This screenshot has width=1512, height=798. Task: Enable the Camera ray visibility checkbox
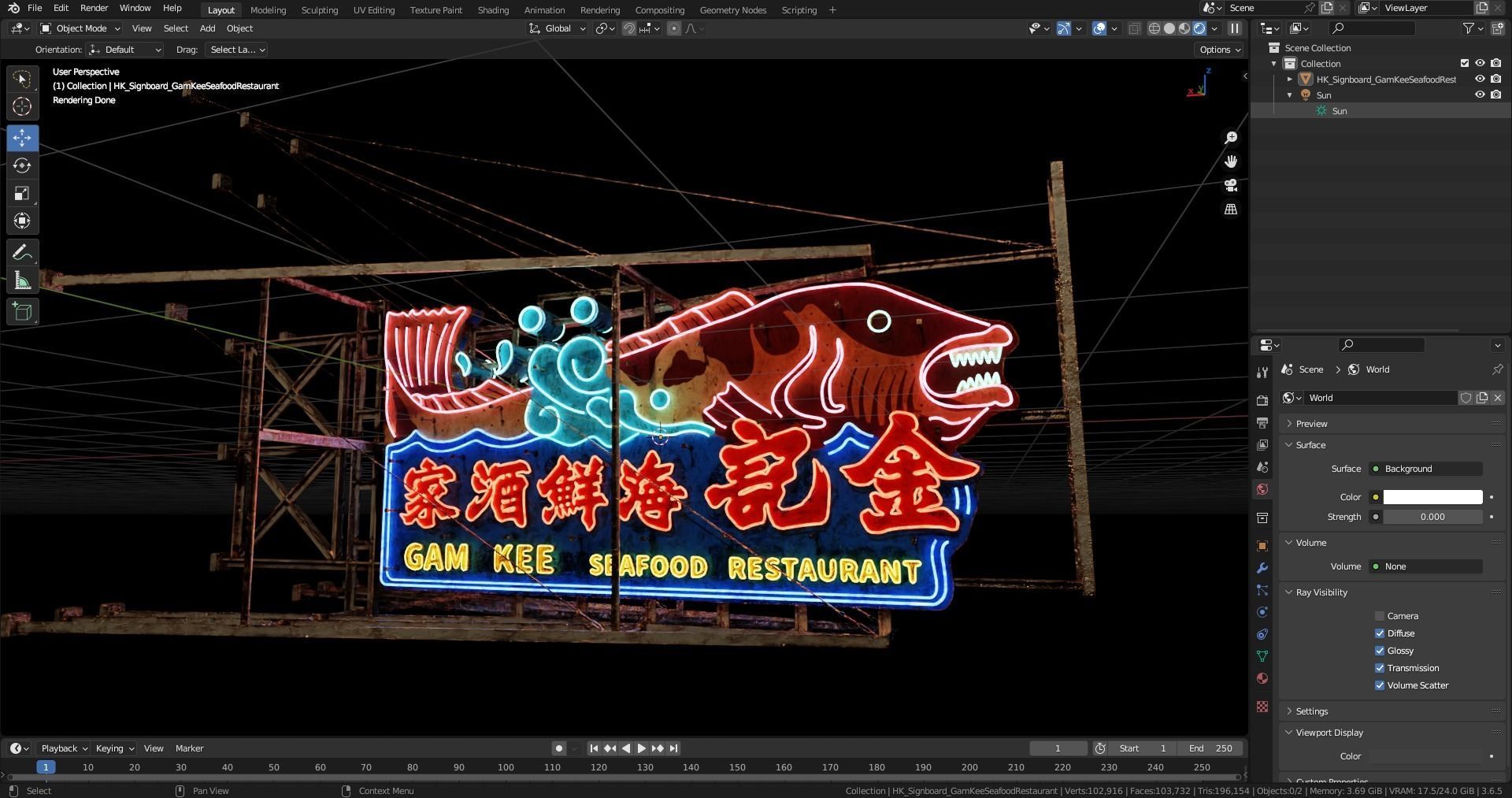click(1380, 616)
